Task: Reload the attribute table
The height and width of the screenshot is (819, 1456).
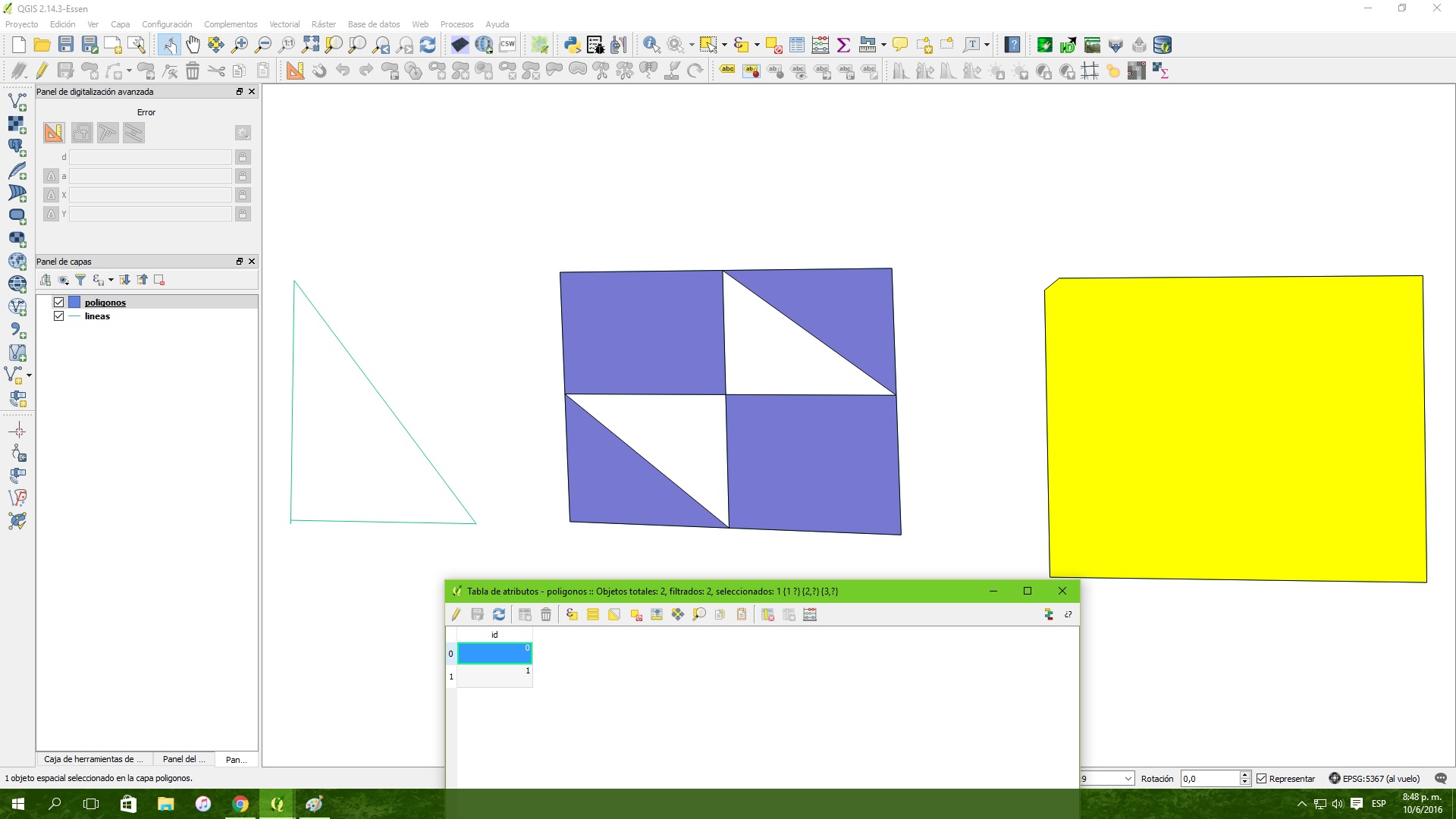Action: (x=498, y=614)
